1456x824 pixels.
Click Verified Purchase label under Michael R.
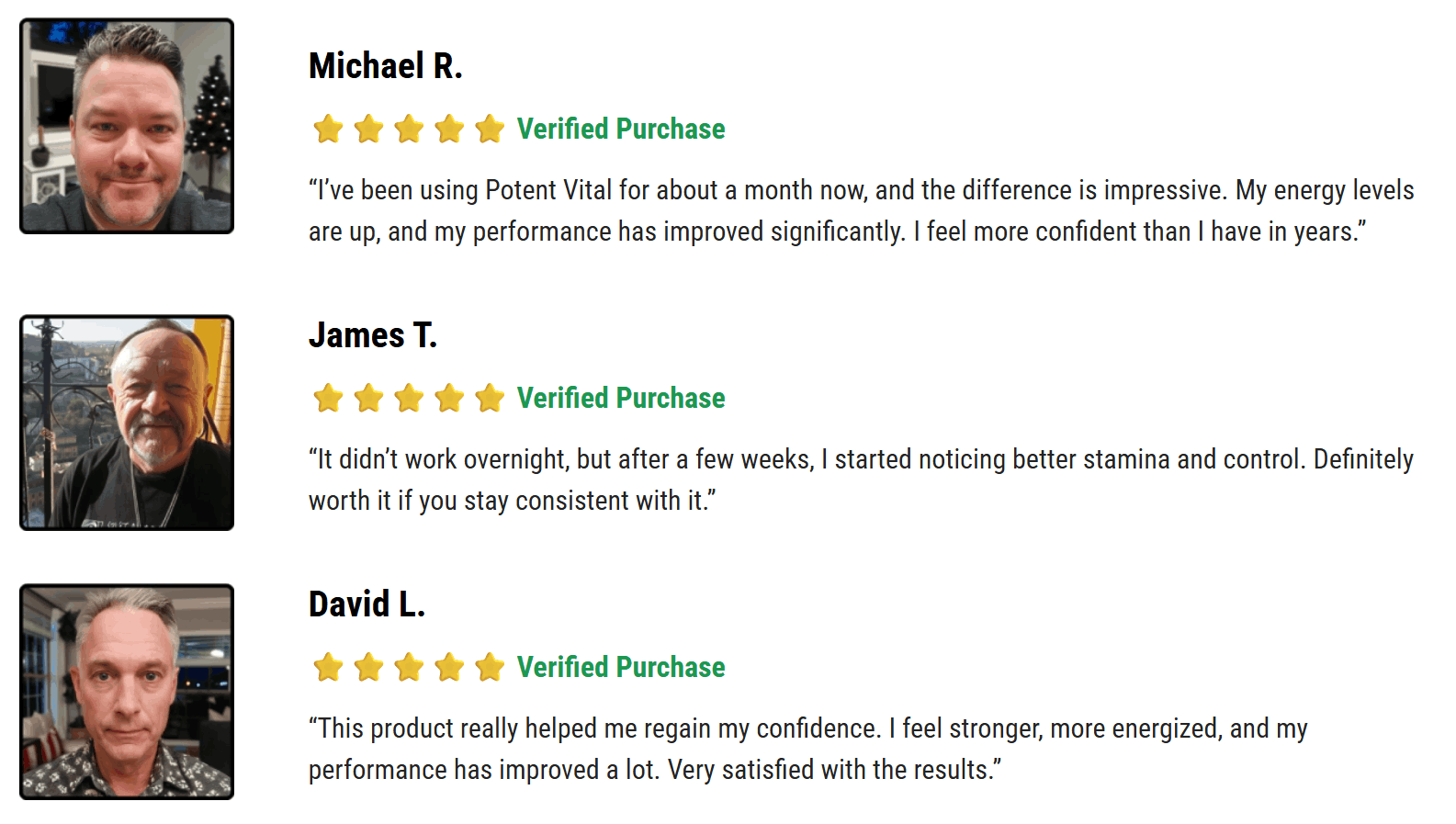(620, 130)
